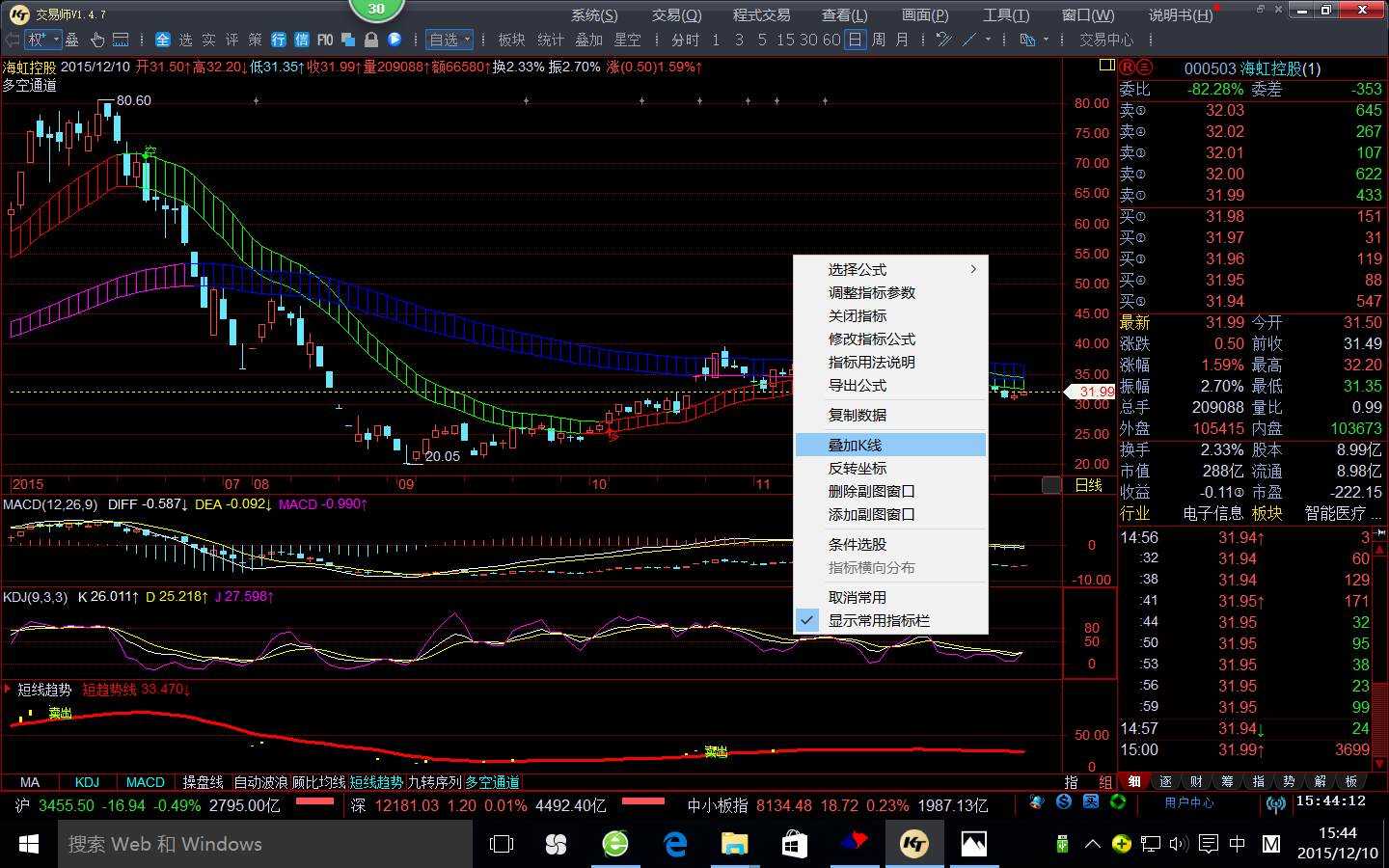The height and width of the screenshot is (868, 1389).
Task: Click the lock icon in the toolbar
Action: [370, 40]
